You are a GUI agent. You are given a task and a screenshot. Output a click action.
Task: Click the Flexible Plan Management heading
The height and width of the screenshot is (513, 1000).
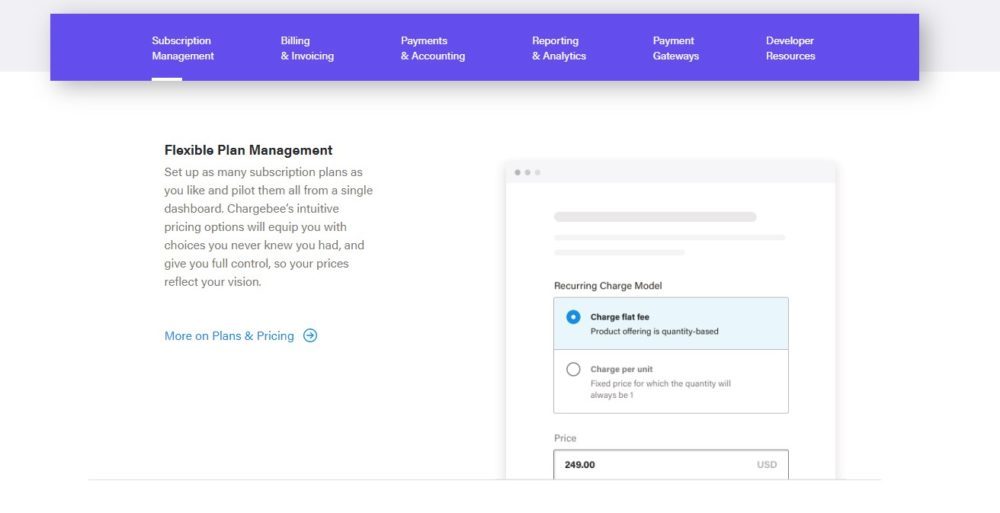[248, 150]
